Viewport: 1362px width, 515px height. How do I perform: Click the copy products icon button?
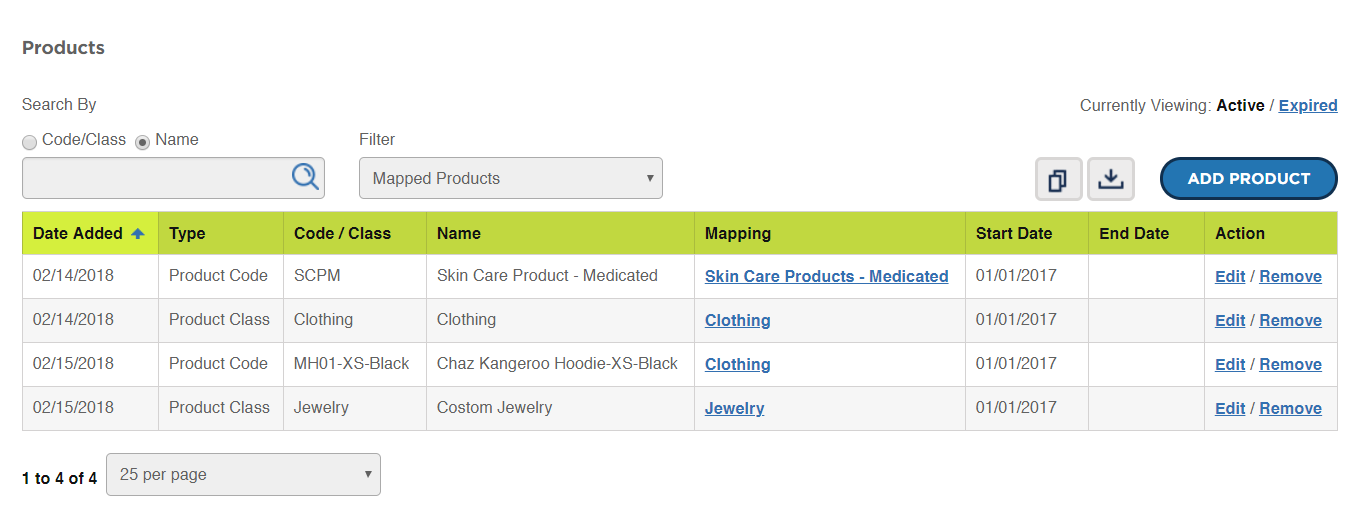(x=1058, y=179)
